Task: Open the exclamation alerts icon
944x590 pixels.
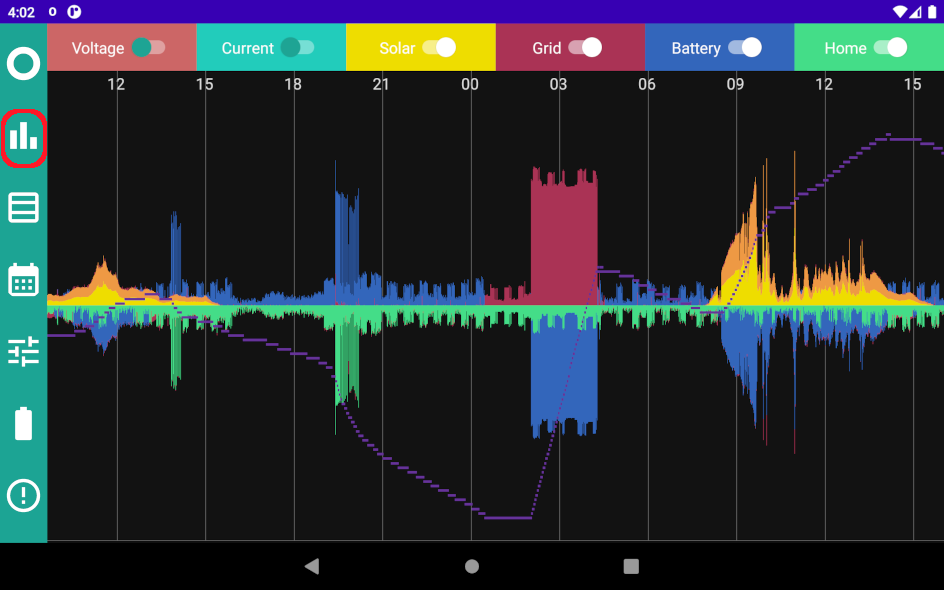Action: coord(23,495)
